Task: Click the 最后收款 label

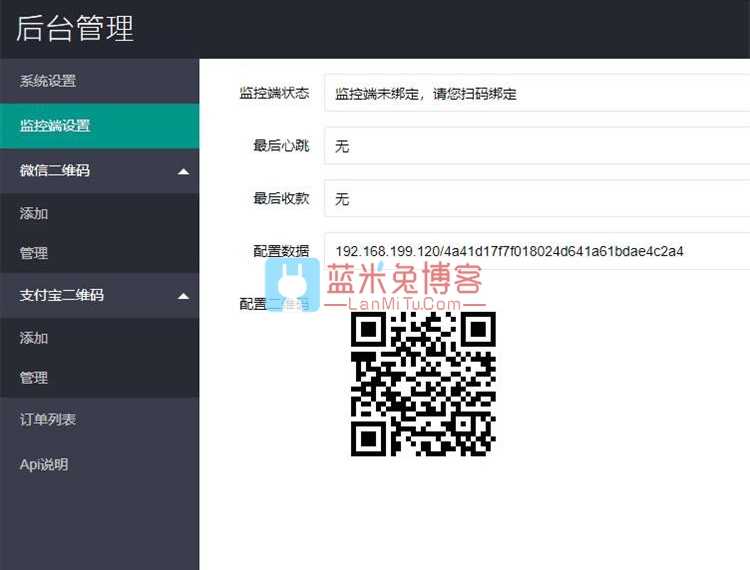Action: (281, 198)
